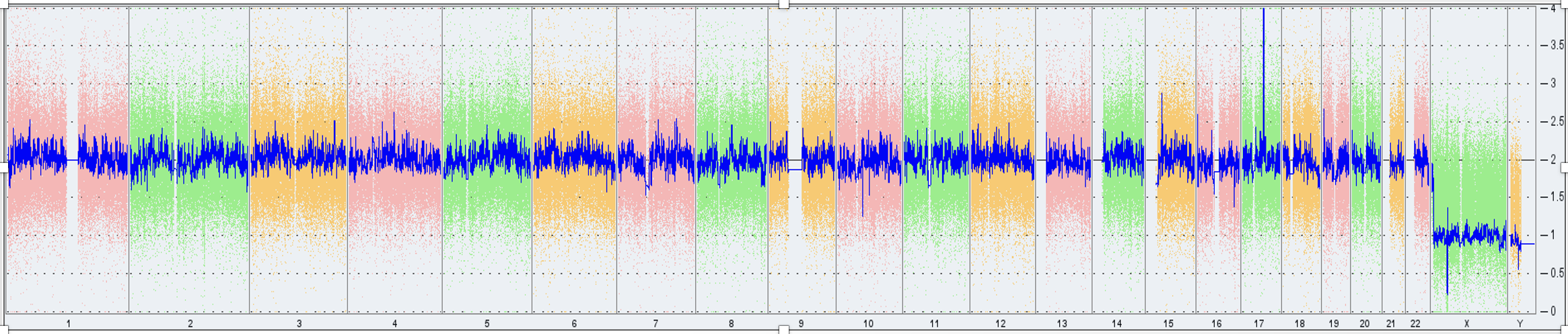This screenshot has width=1568, height=334.
Task: Click chromosome label 3 on x-axis
Action: 299,324
